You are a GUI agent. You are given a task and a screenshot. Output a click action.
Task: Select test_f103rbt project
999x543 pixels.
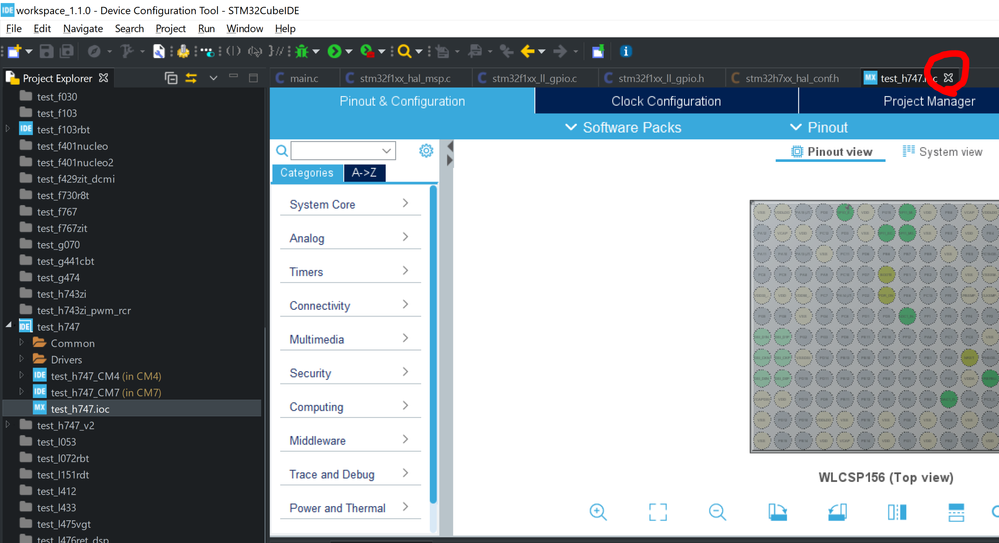63,129
